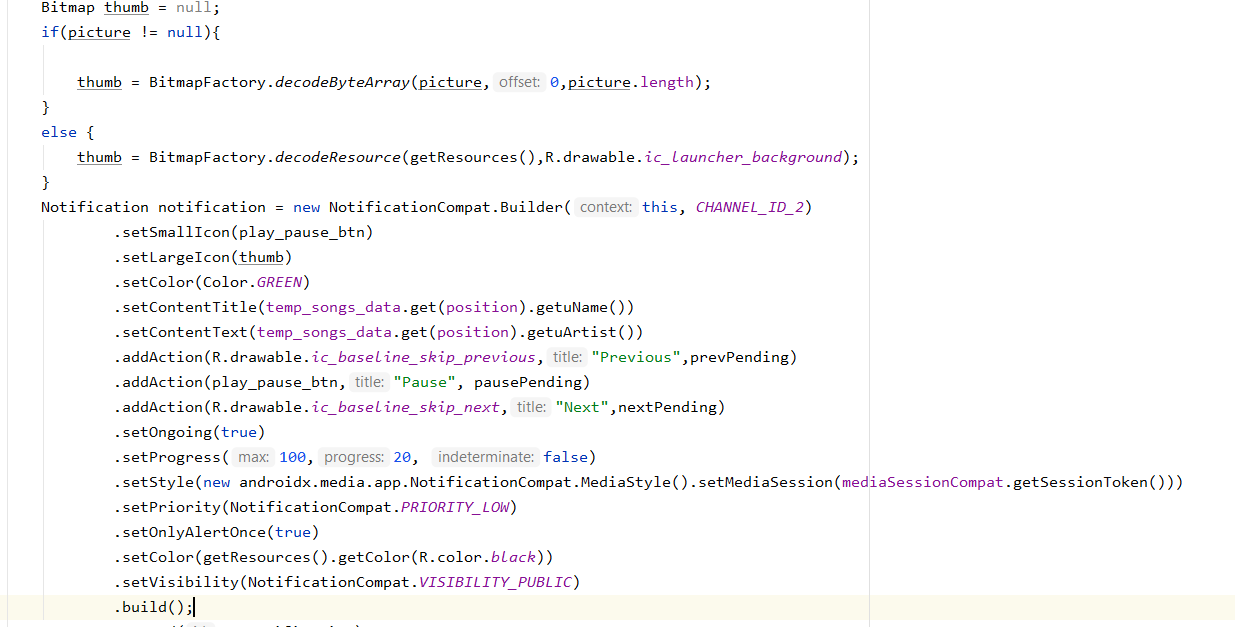Click the getuArtist() method
This screenshot has width=1235, height=627.
tap(590, 332)
